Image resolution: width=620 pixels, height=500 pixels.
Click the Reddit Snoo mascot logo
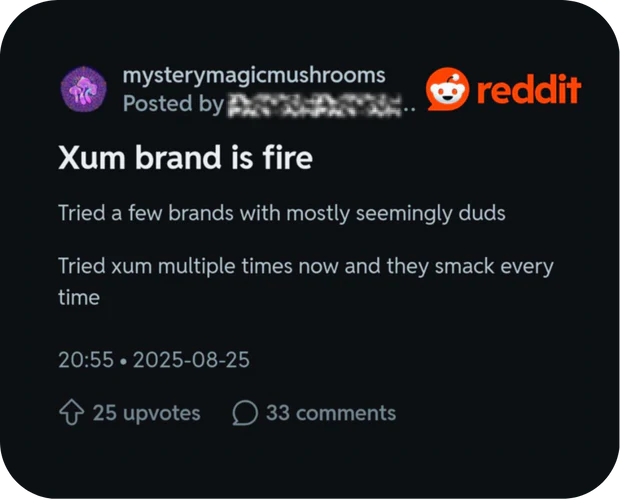[447, 89]
